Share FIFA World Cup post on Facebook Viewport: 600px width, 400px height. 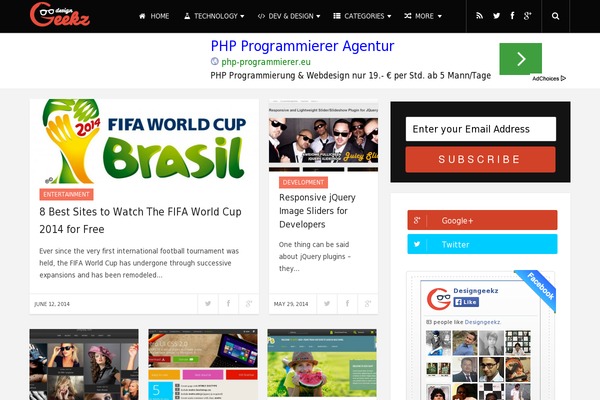tap(228, 304)
